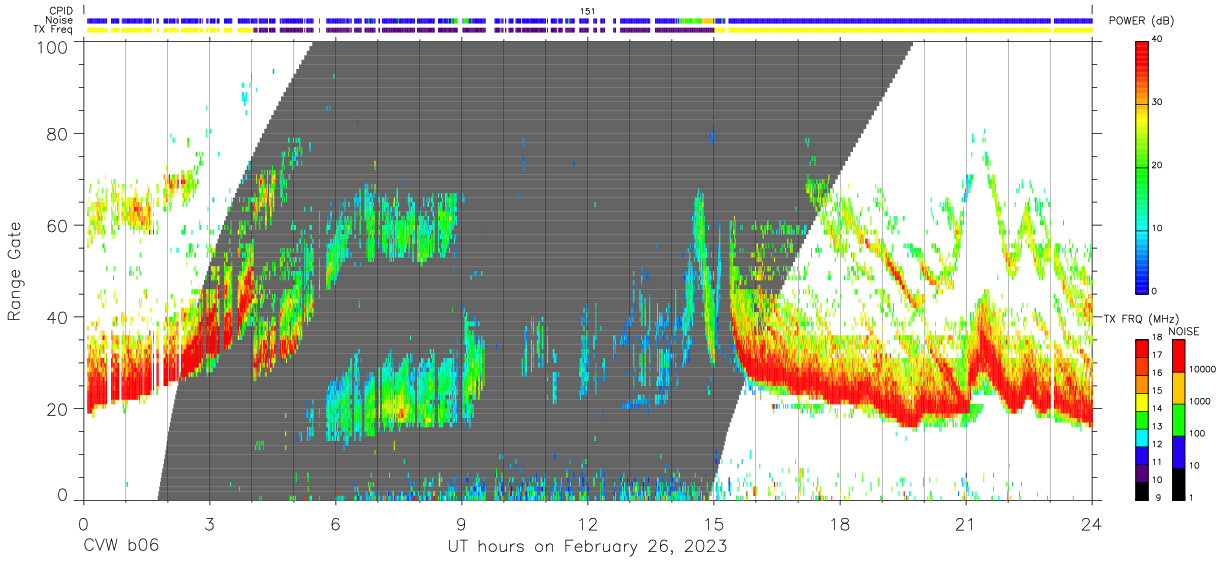This screenshot has width=1228, height=567.
Task: Click the 'Range Gate' y-axis title
Action: pos(16,271)
